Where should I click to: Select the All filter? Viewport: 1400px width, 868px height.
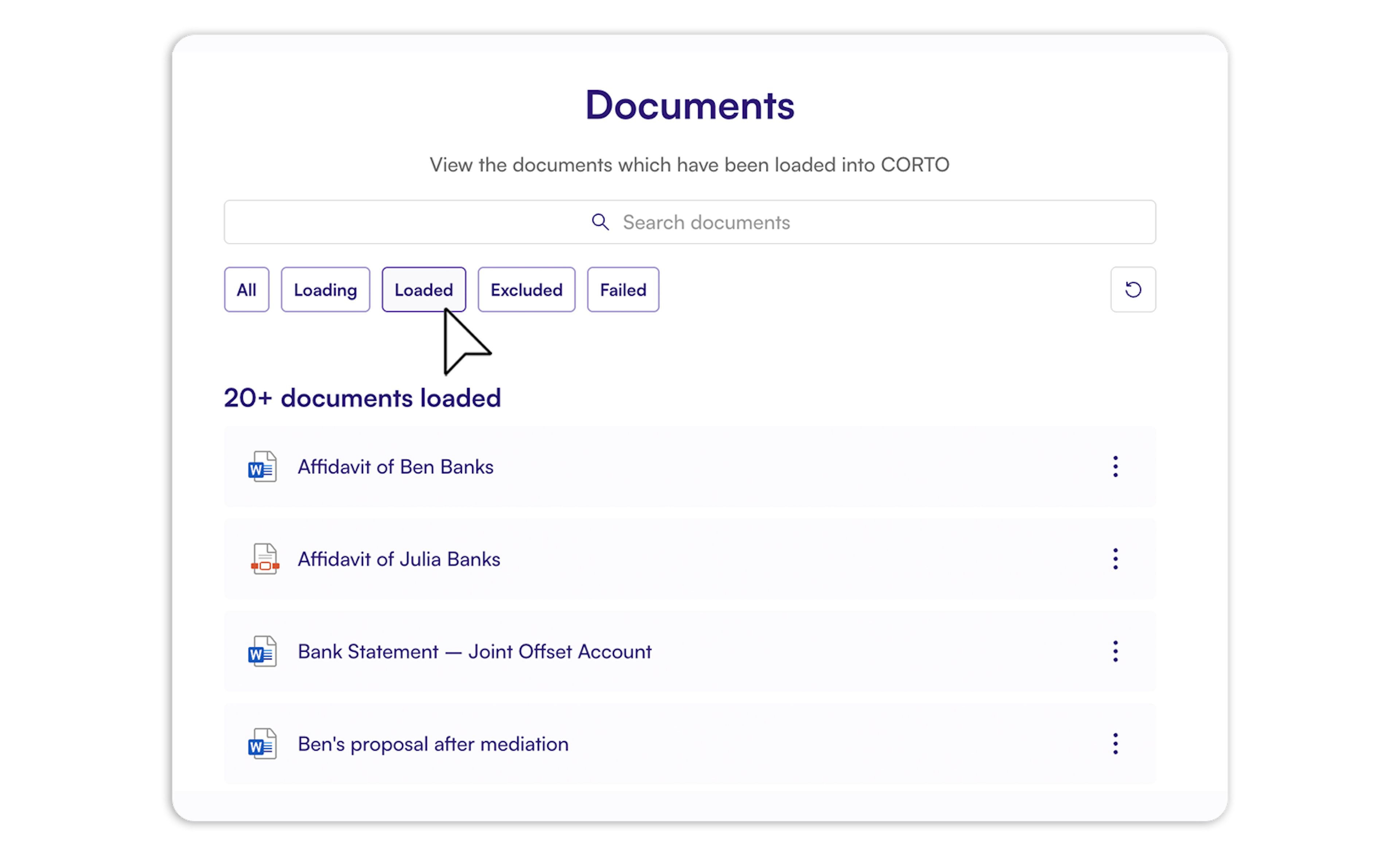(246, 290)
